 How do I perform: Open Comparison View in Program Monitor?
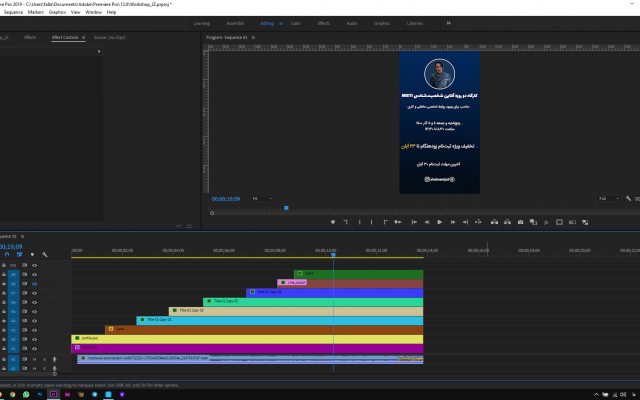[533, 222]
